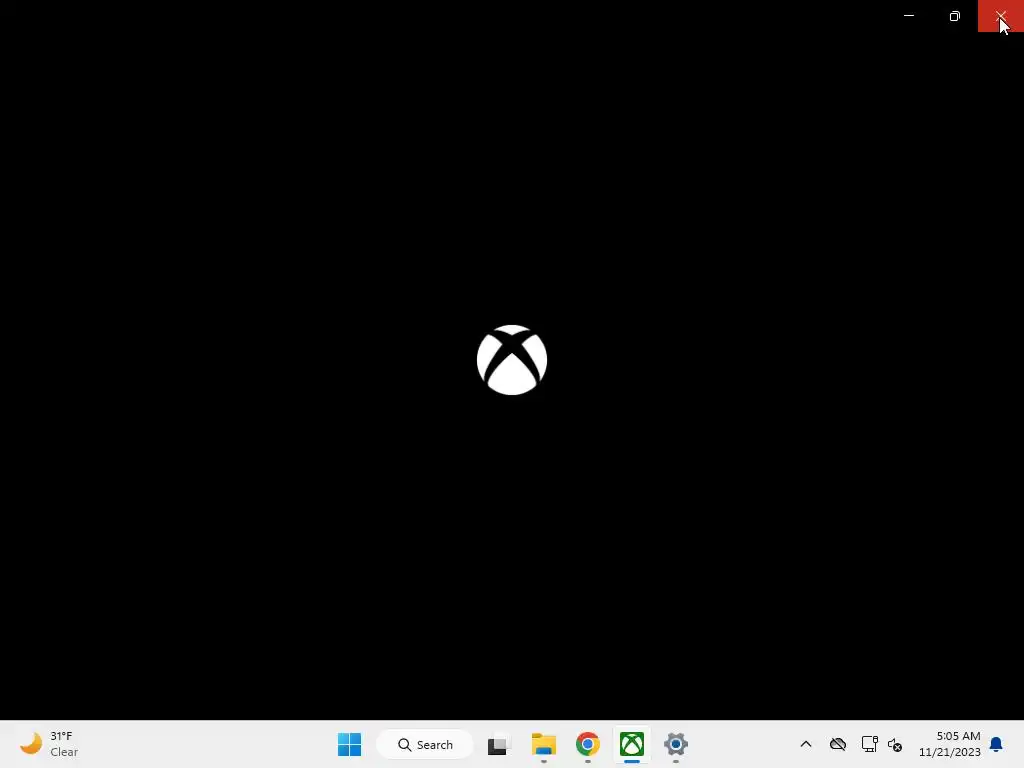Open File Explorer from taskbar
The image size is (1024, 768).
click(543, 744)
